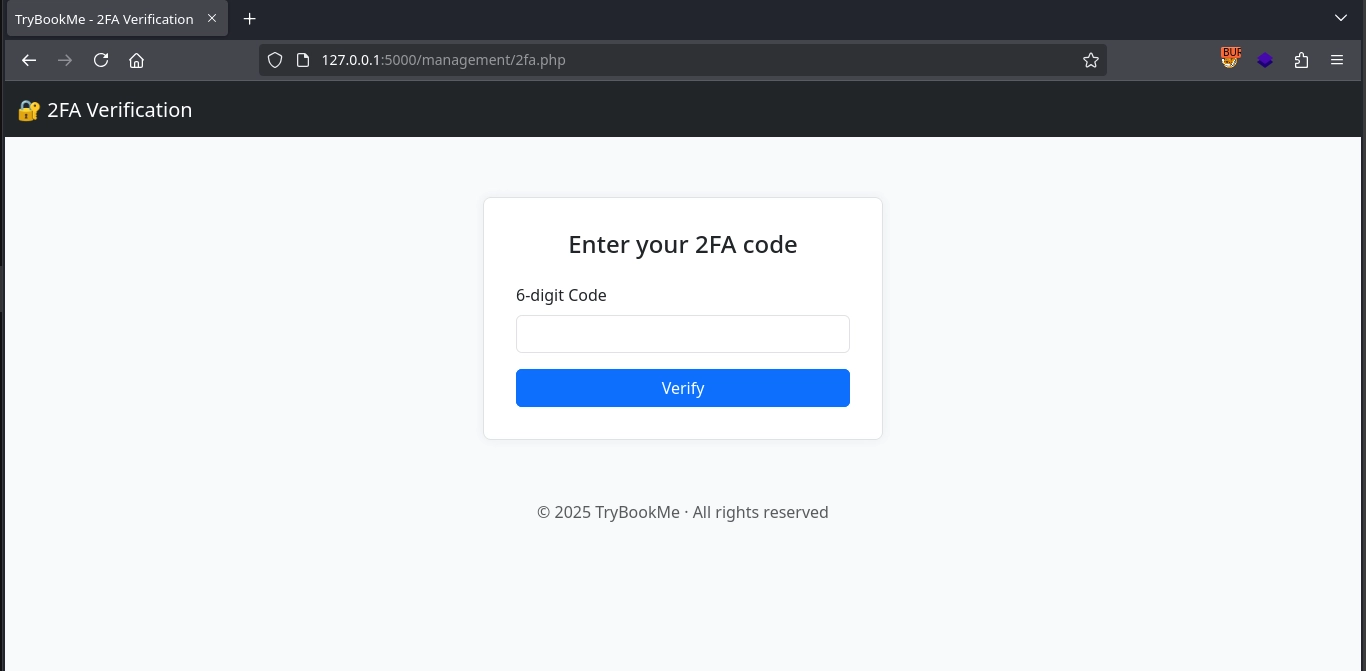
Task: Click the 6-digit Code input field
Action: [x=683, y=334]
